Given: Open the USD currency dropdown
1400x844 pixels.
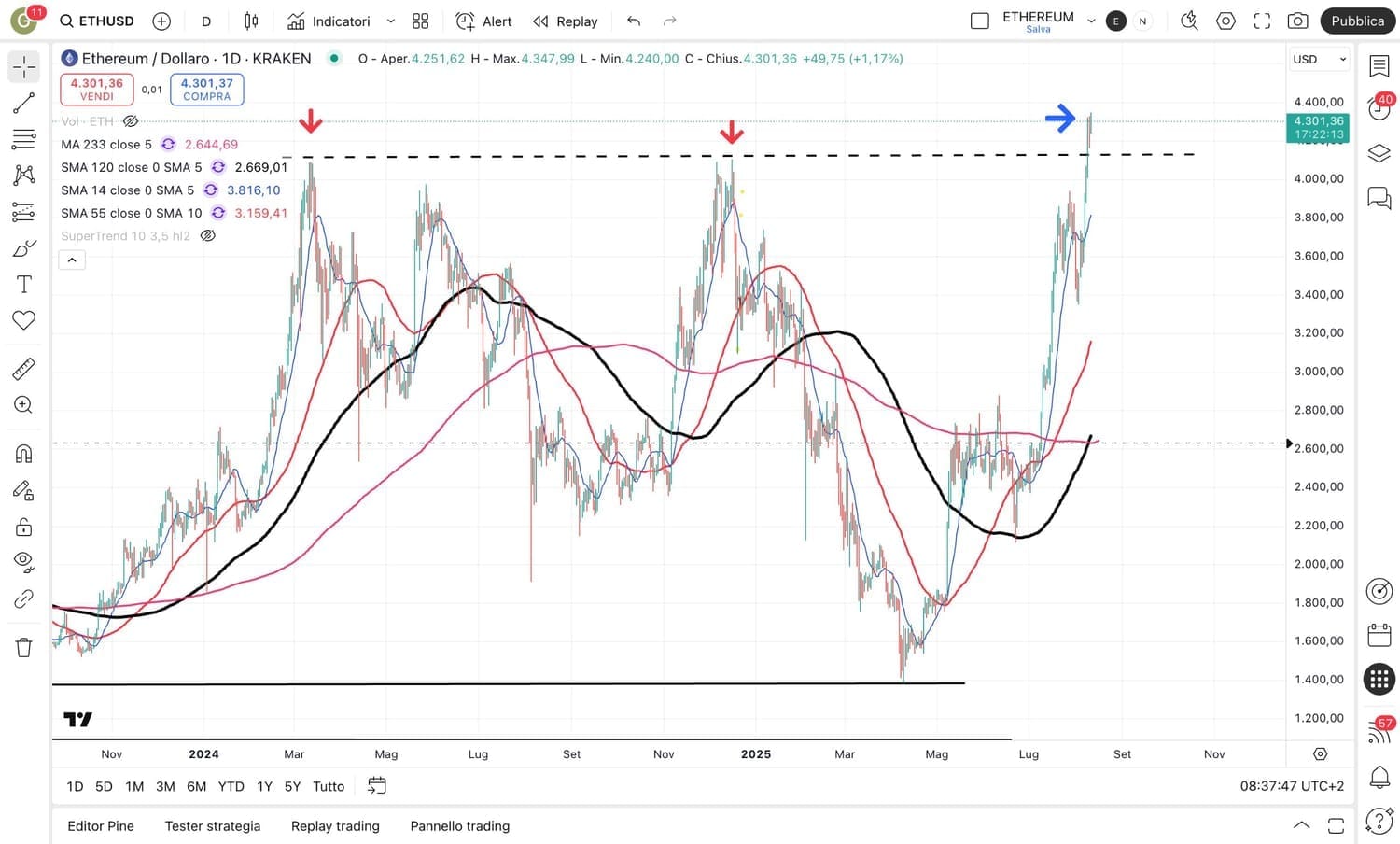Looking at the screenshot, I should coord(1320,59).
